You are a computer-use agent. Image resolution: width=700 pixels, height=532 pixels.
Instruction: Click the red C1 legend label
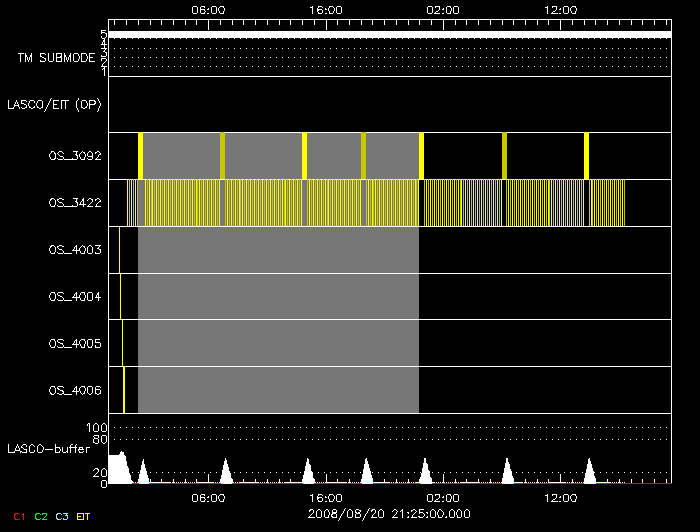point(19,516)
